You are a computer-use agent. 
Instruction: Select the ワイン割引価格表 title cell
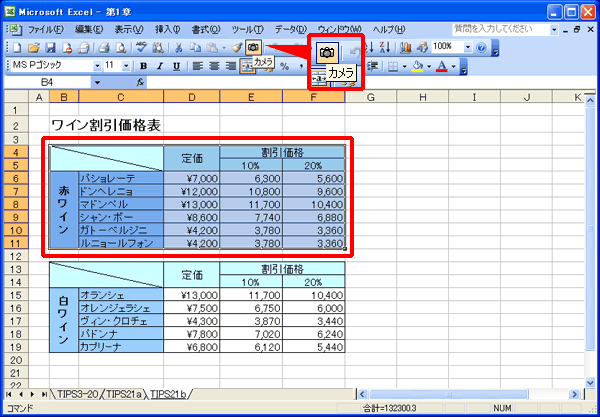coord(106,125)
